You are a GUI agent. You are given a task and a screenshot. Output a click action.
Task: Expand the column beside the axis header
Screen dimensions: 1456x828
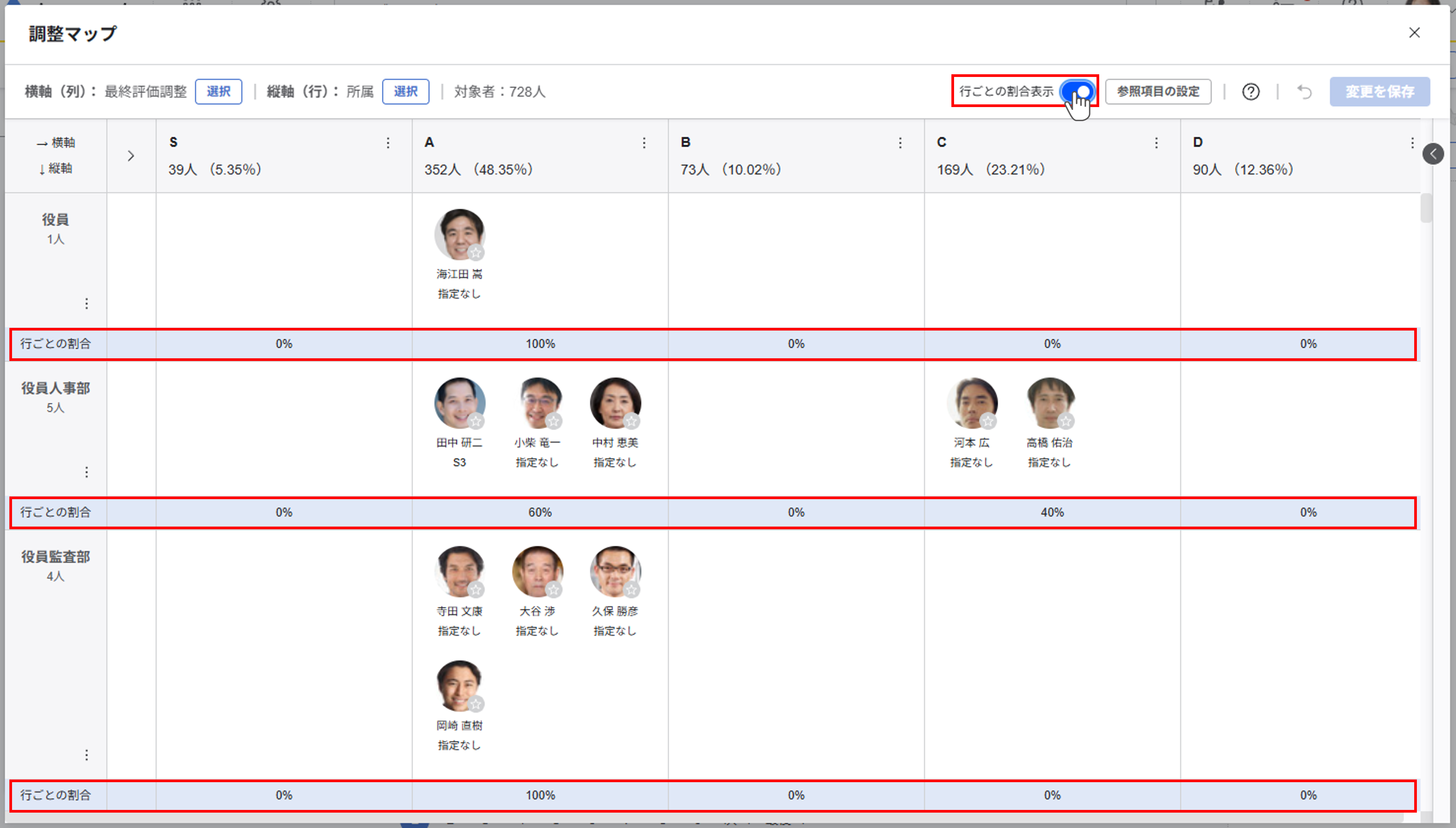131,156
